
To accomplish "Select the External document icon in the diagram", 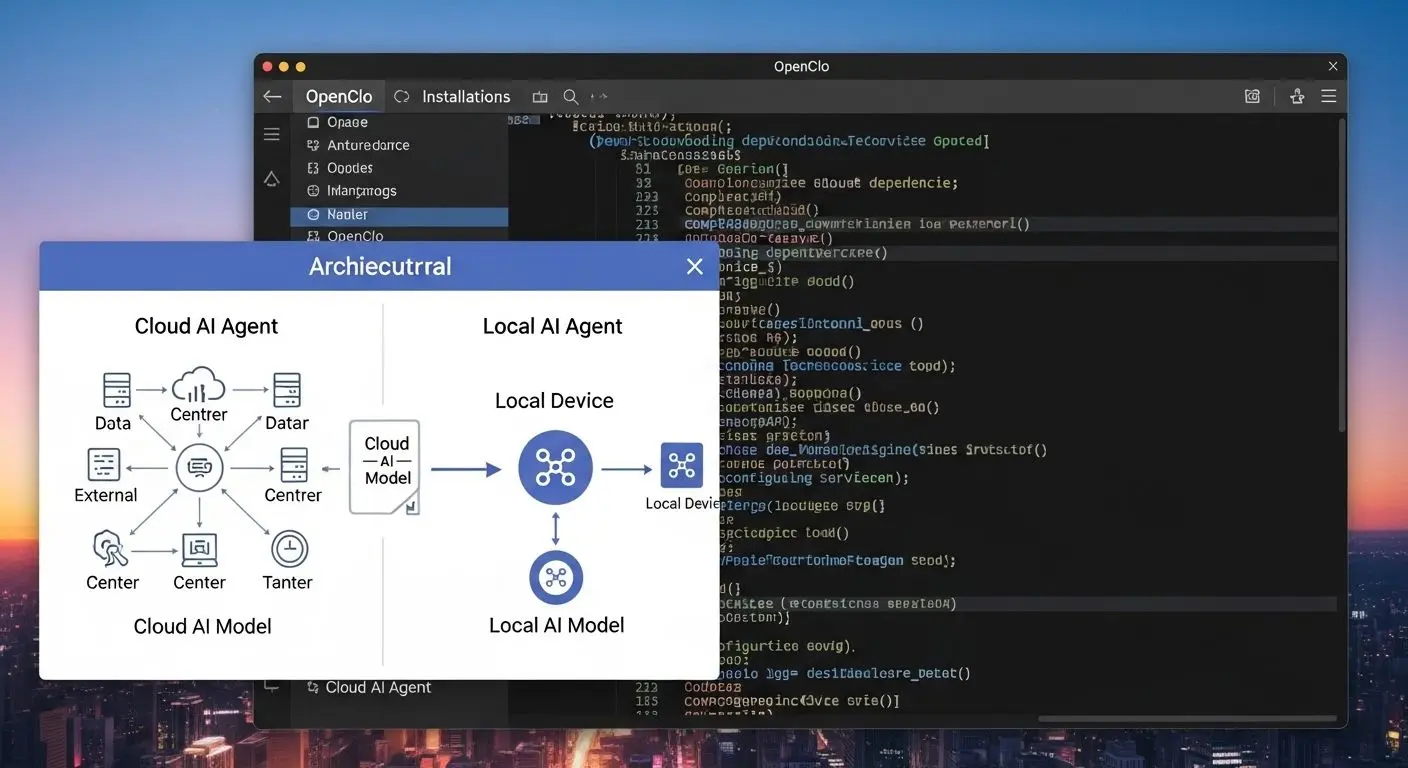I will pyautogui.click(x=104, y=465).
